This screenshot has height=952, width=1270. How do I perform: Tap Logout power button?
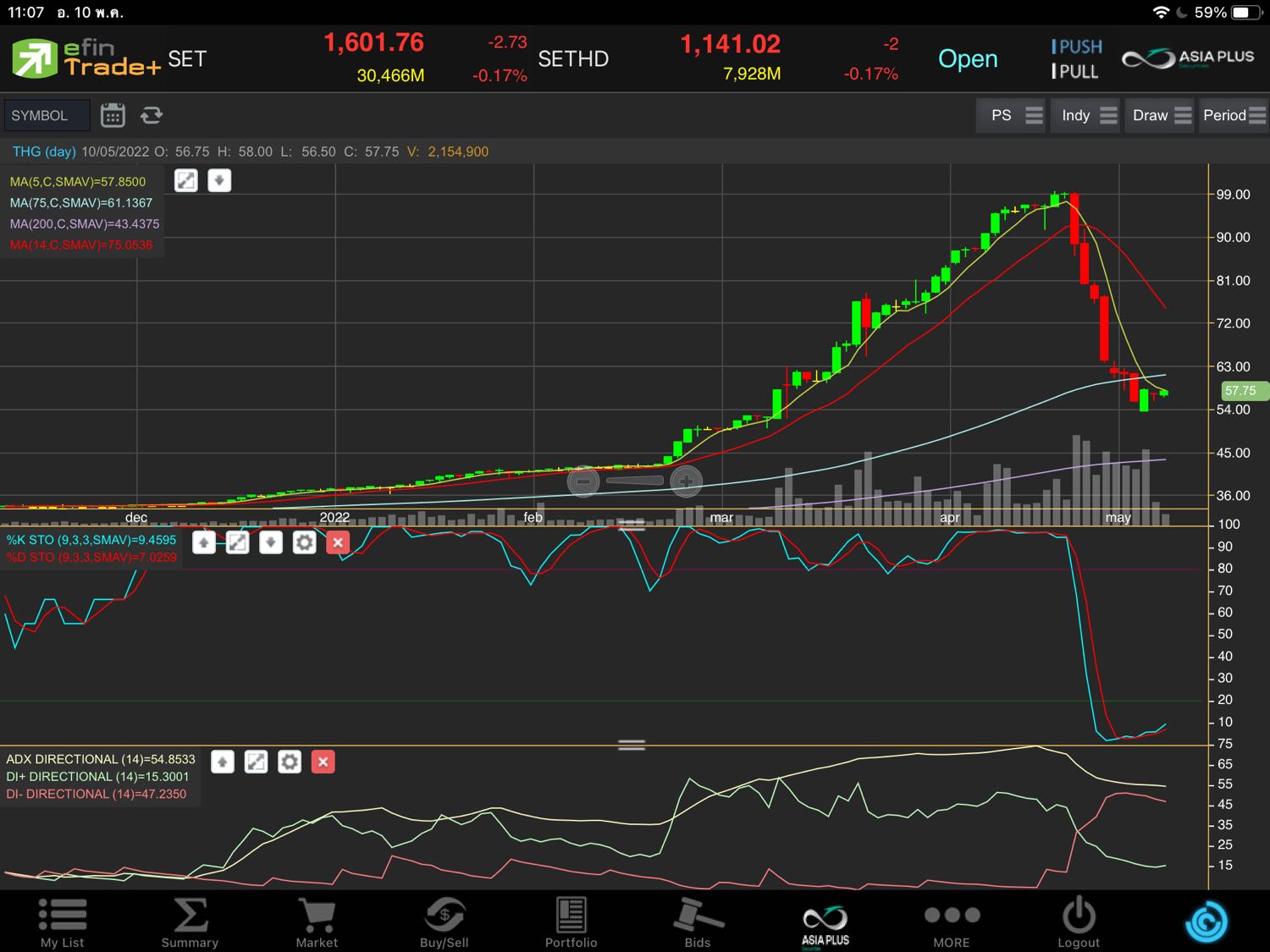point(1079,922)
